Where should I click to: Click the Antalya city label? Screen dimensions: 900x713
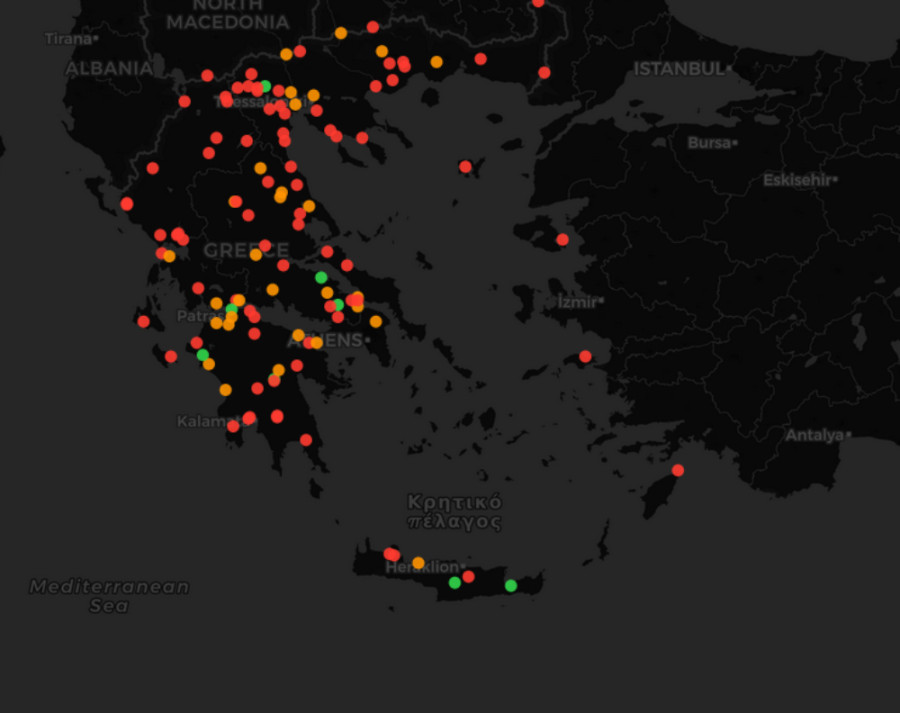tap(814, 435)
